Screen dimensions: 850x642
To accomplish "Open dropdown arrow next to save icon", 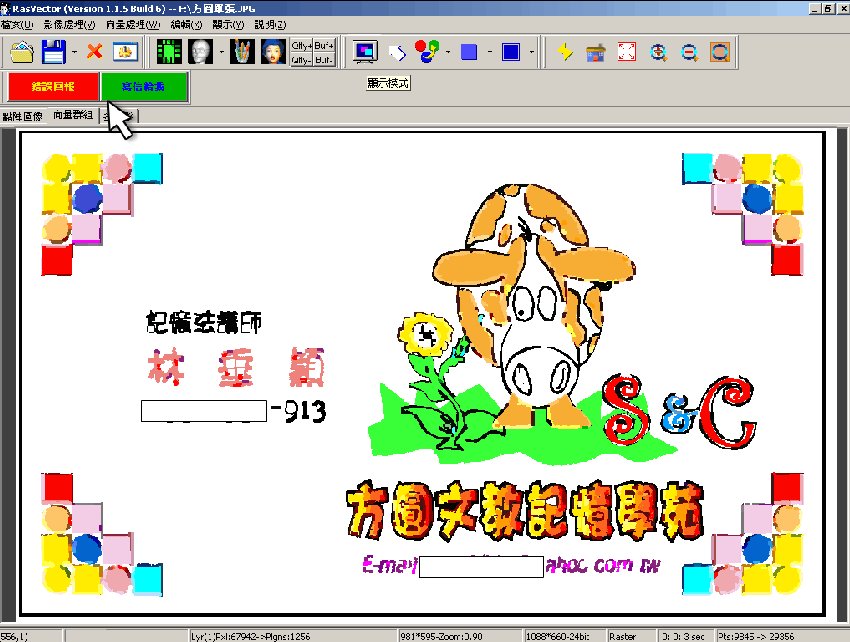I will 74,53.
